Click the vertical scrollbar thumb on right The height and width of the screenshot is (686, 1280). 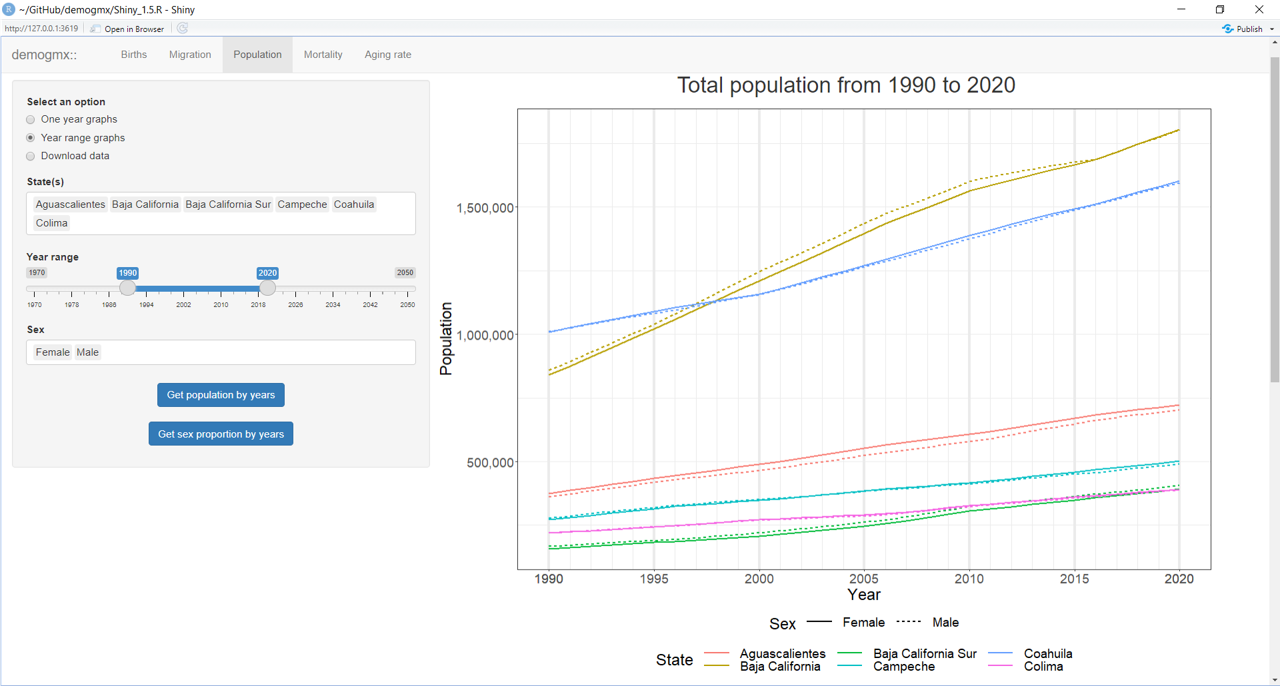pos(1274,220)
